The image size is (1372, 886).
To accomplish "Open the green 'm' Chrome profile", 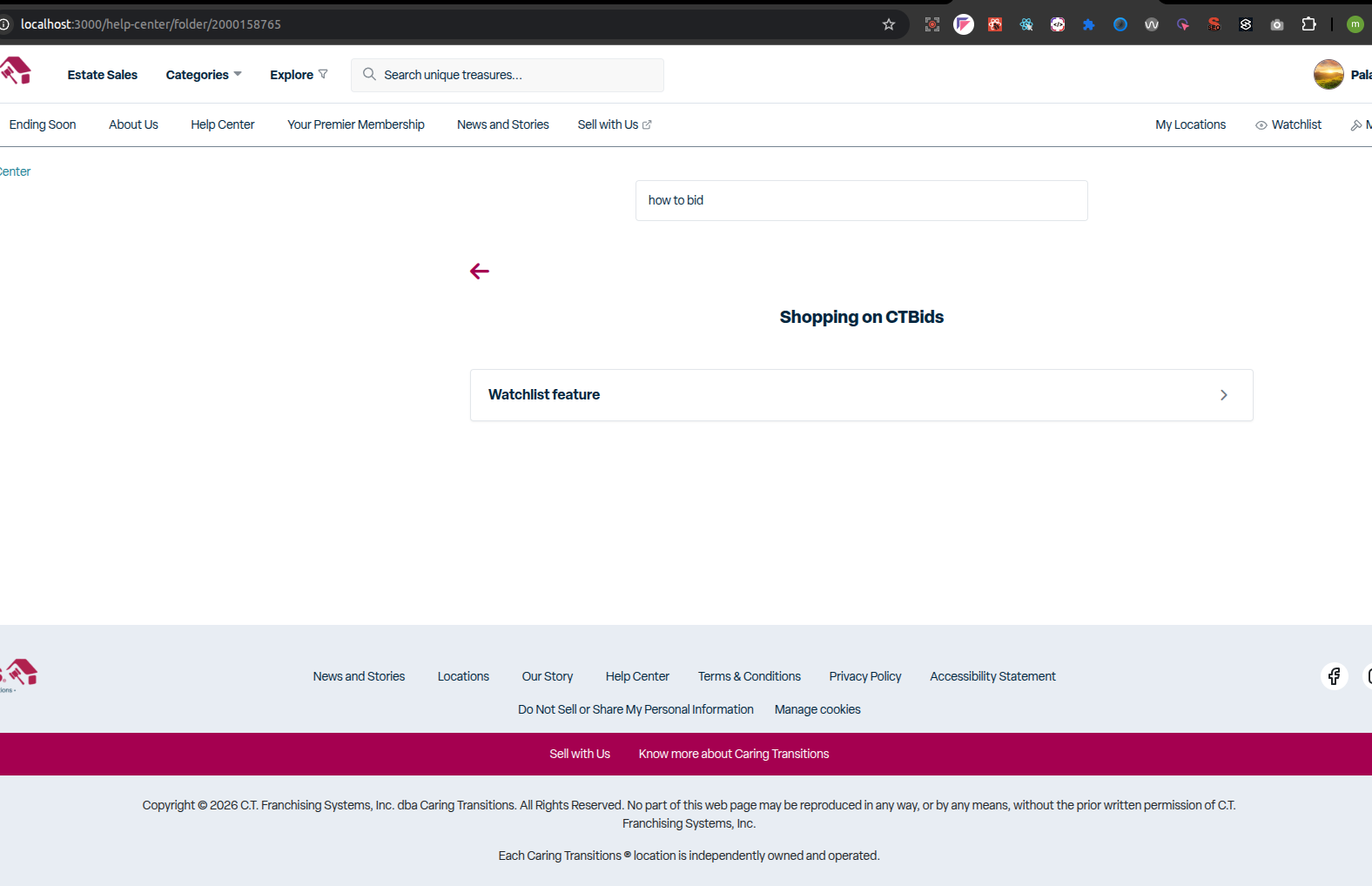I will (x=1355, y=24).
